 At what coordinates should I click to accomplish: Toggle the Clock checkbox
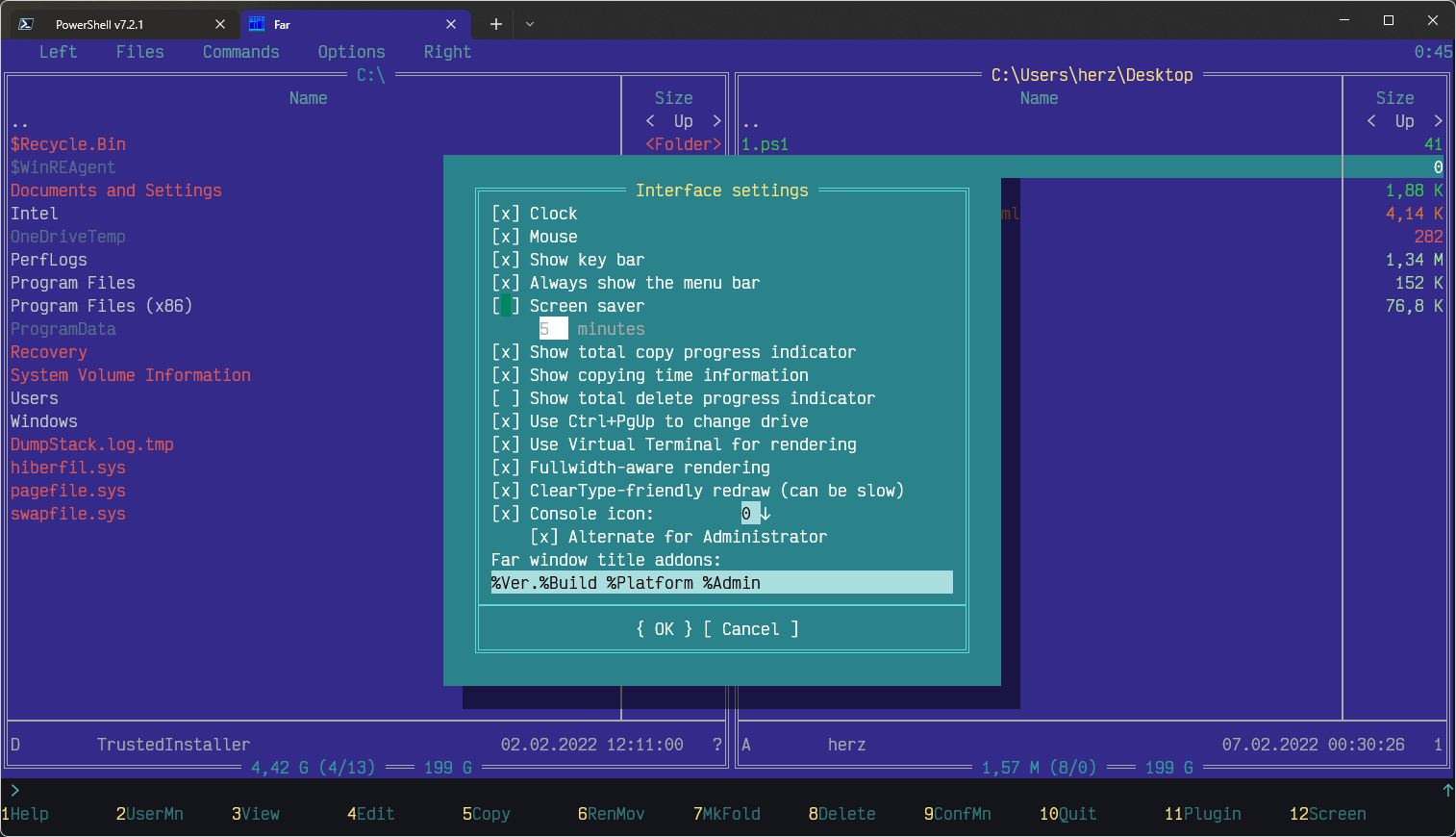click(506, 214)
